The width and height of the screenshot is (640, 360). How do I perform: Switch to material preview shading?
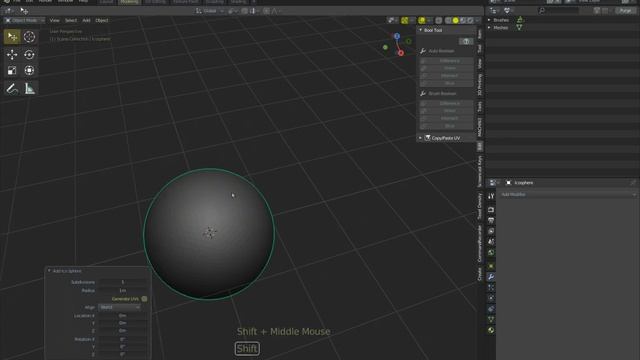(463, 20)
